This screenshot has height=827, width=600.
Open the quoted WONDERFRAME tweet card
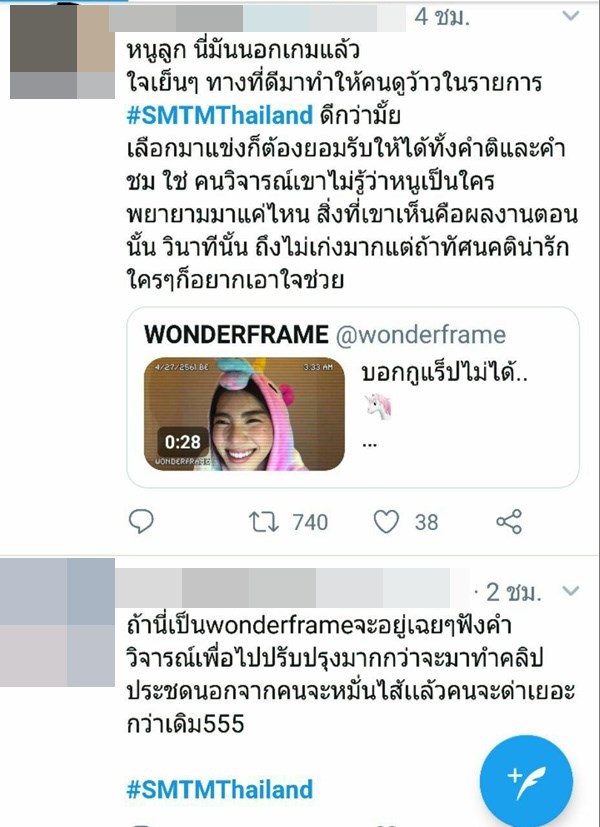click(x=353, y=397)
